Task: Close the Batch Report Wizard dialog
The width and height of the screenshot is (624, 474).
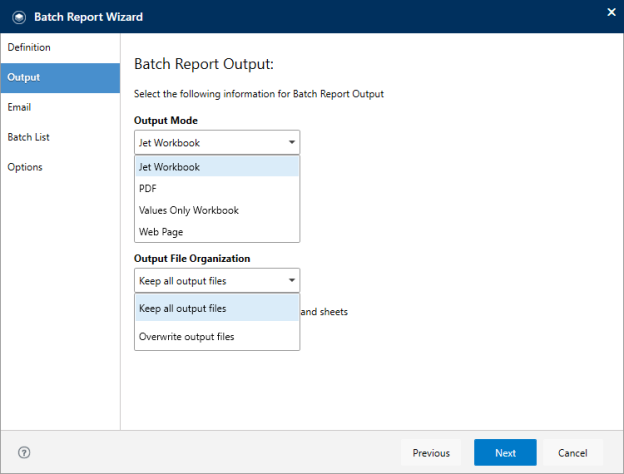Action: pyautogui.click(x=611, y=12)
